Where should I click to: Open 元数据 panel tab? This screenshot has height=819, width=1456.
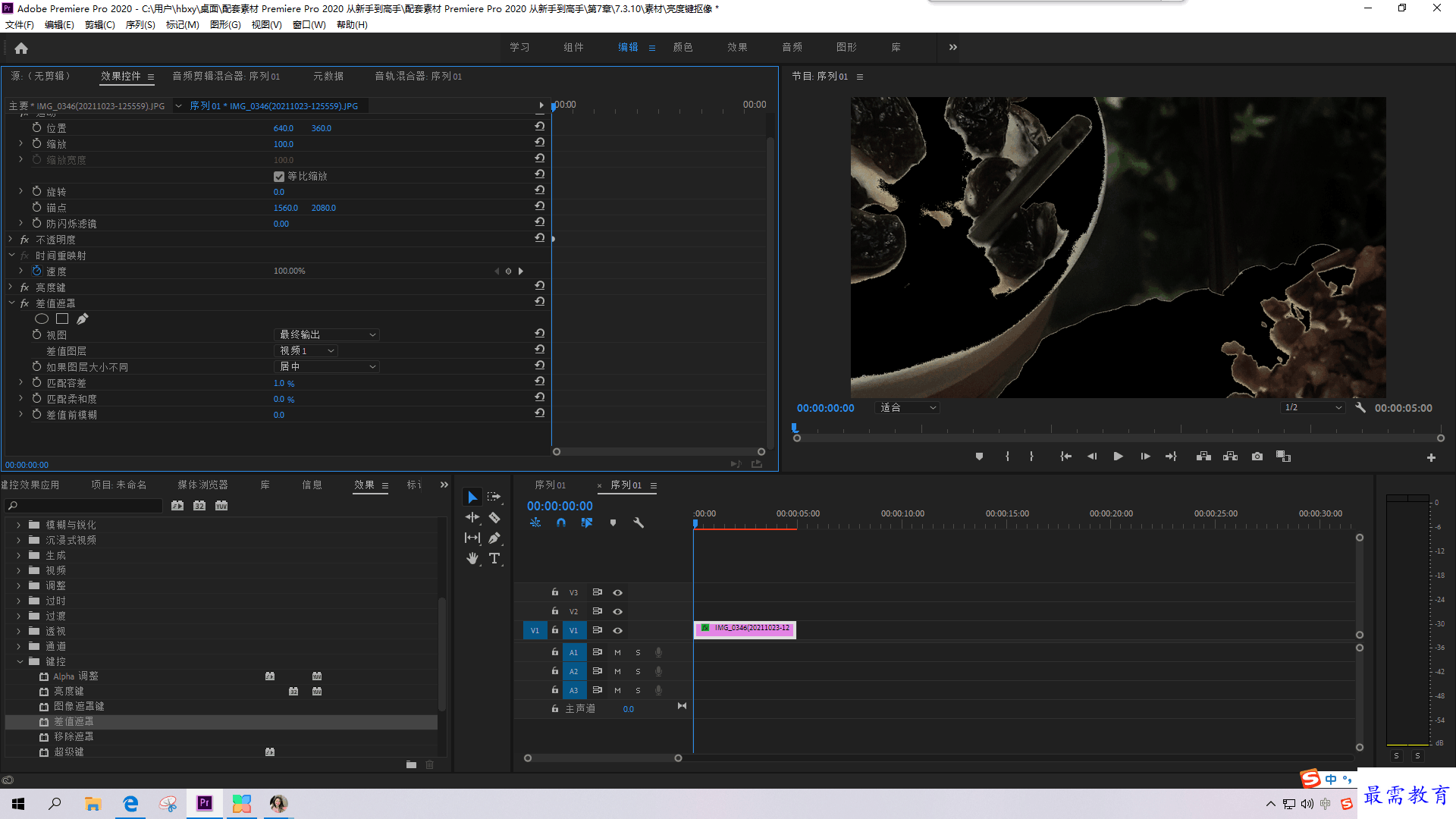pyautogui.click(x=328, y=76)
